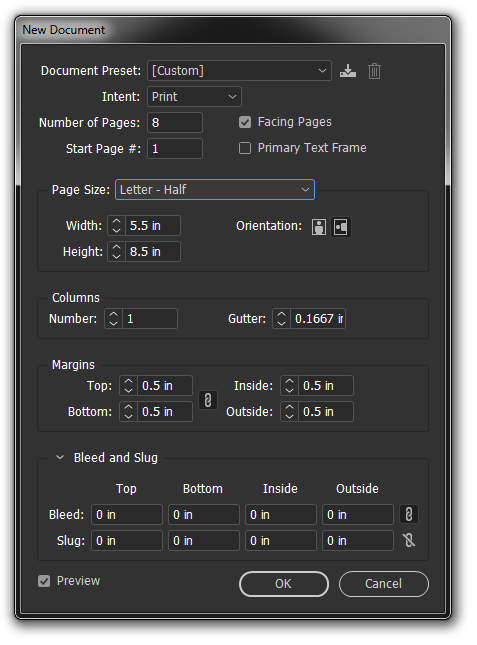Select portrait orientation icon
The width and height of the screenshot is (477, 645).
point(319,227)
